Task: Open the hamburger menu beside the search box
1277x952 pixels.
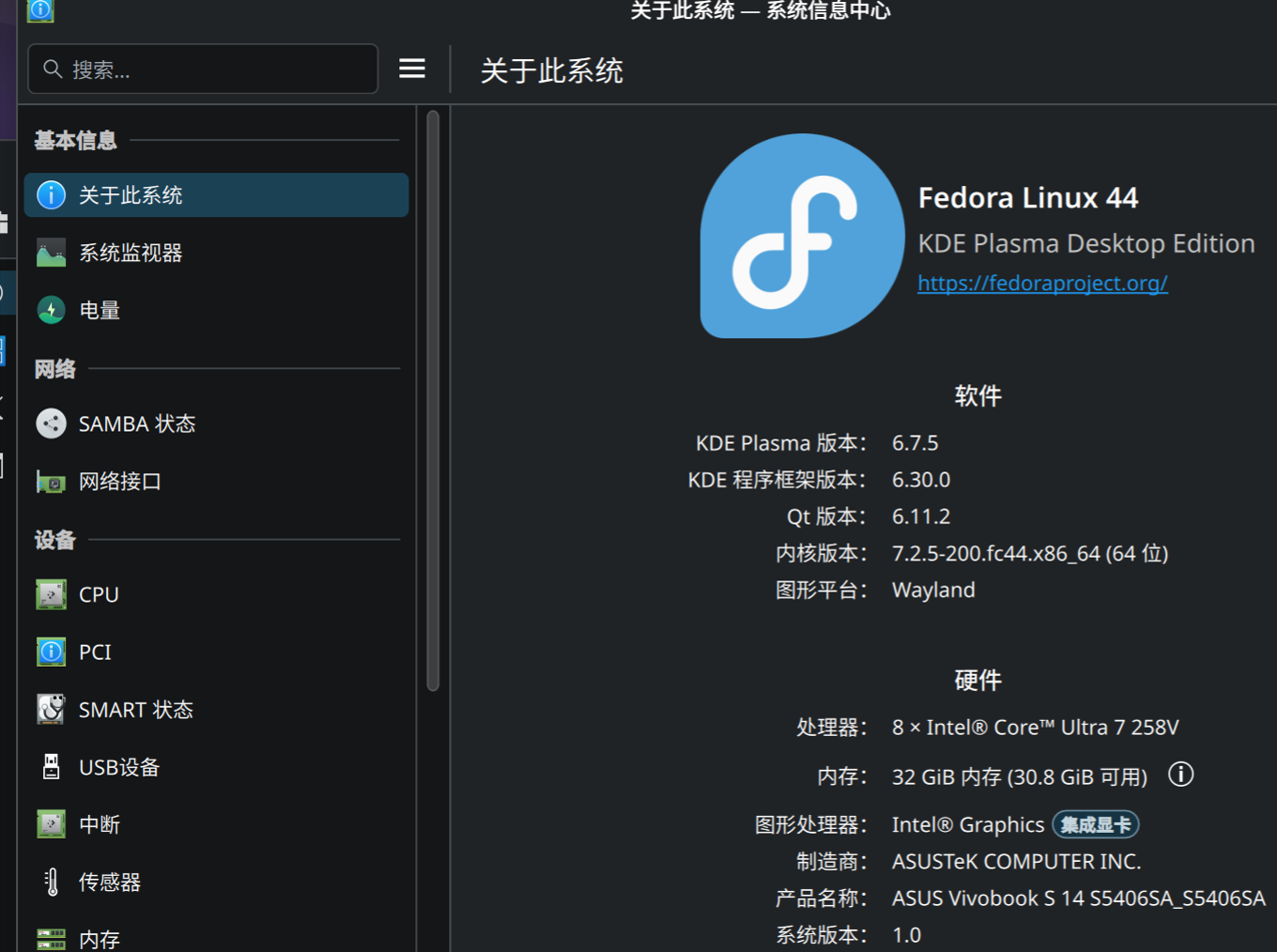Action: [412, 69]
